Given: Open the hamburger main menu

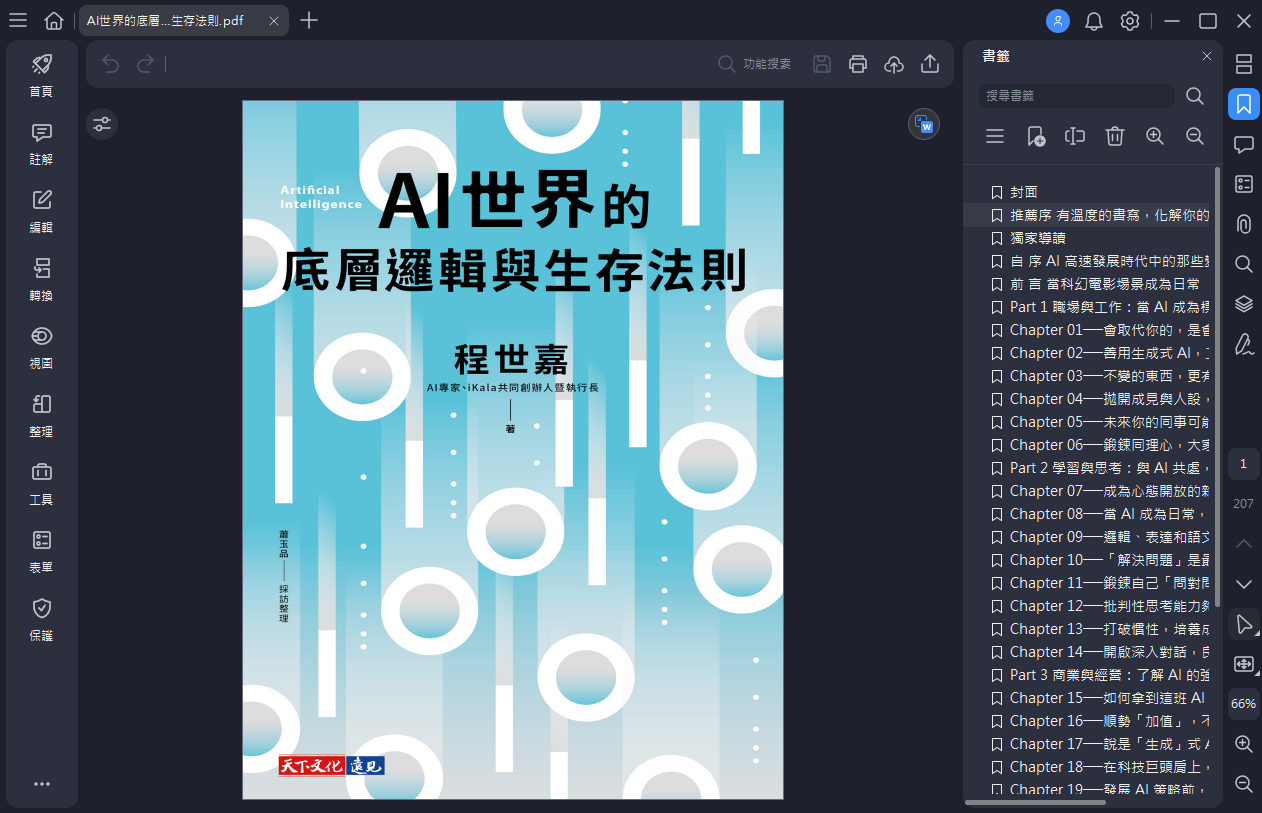Looking at the screenshot, I should point(17,20).
